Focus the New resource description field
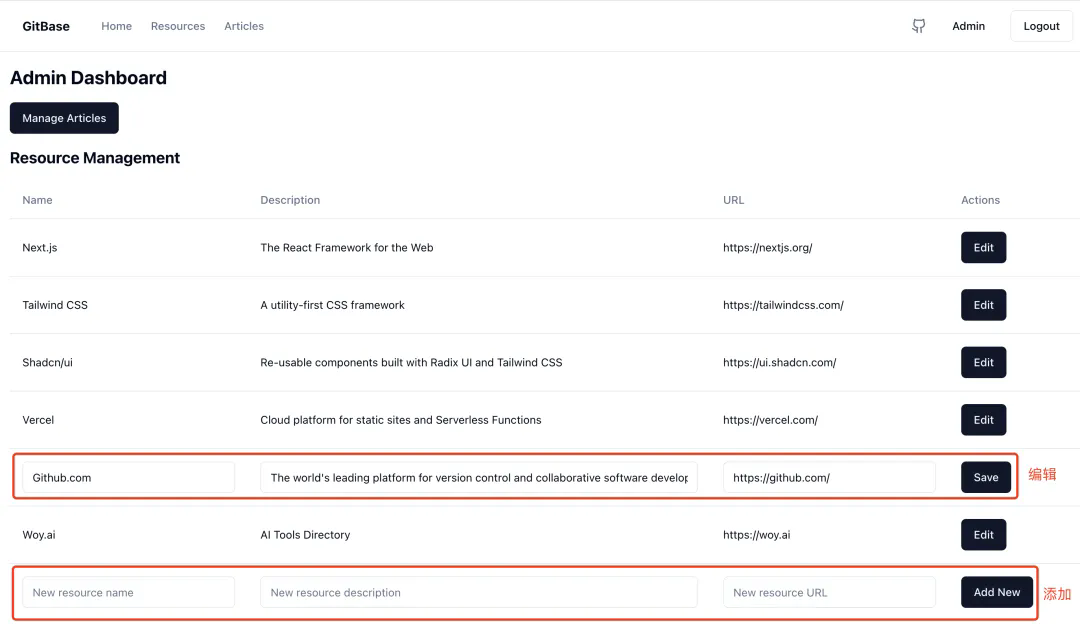This screenshot has width=1080, height=624. click(479, 592)
